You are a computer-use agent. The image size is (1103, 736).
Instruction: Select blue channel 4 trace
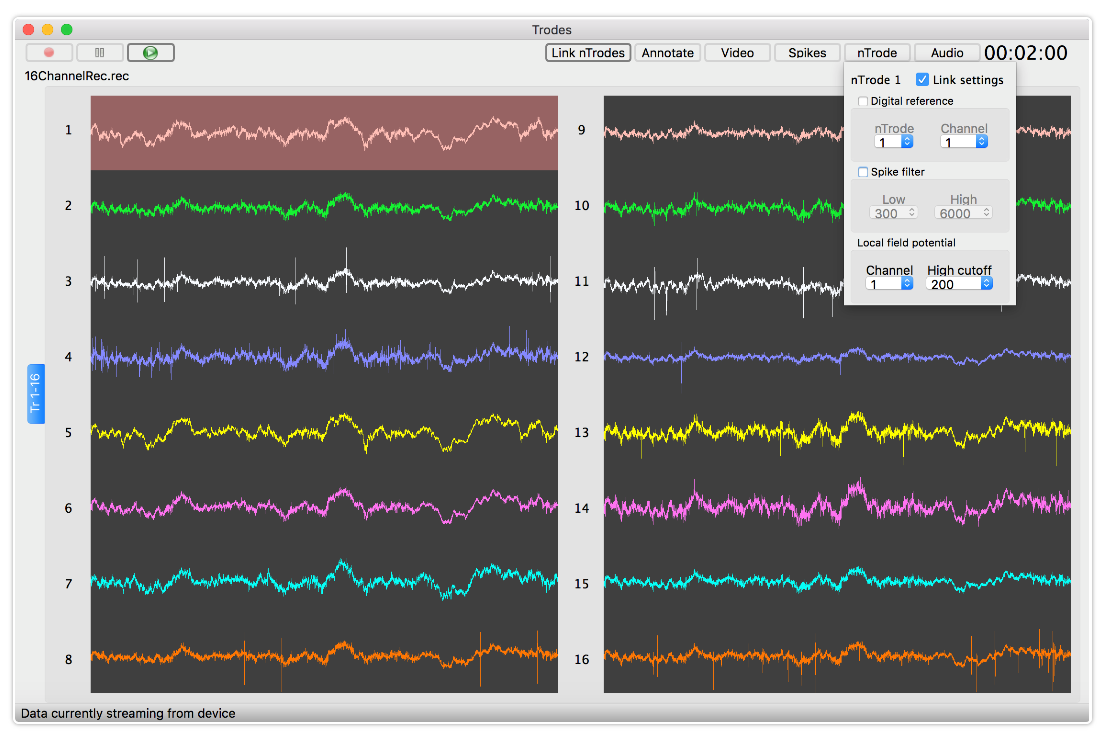(324, 356)
